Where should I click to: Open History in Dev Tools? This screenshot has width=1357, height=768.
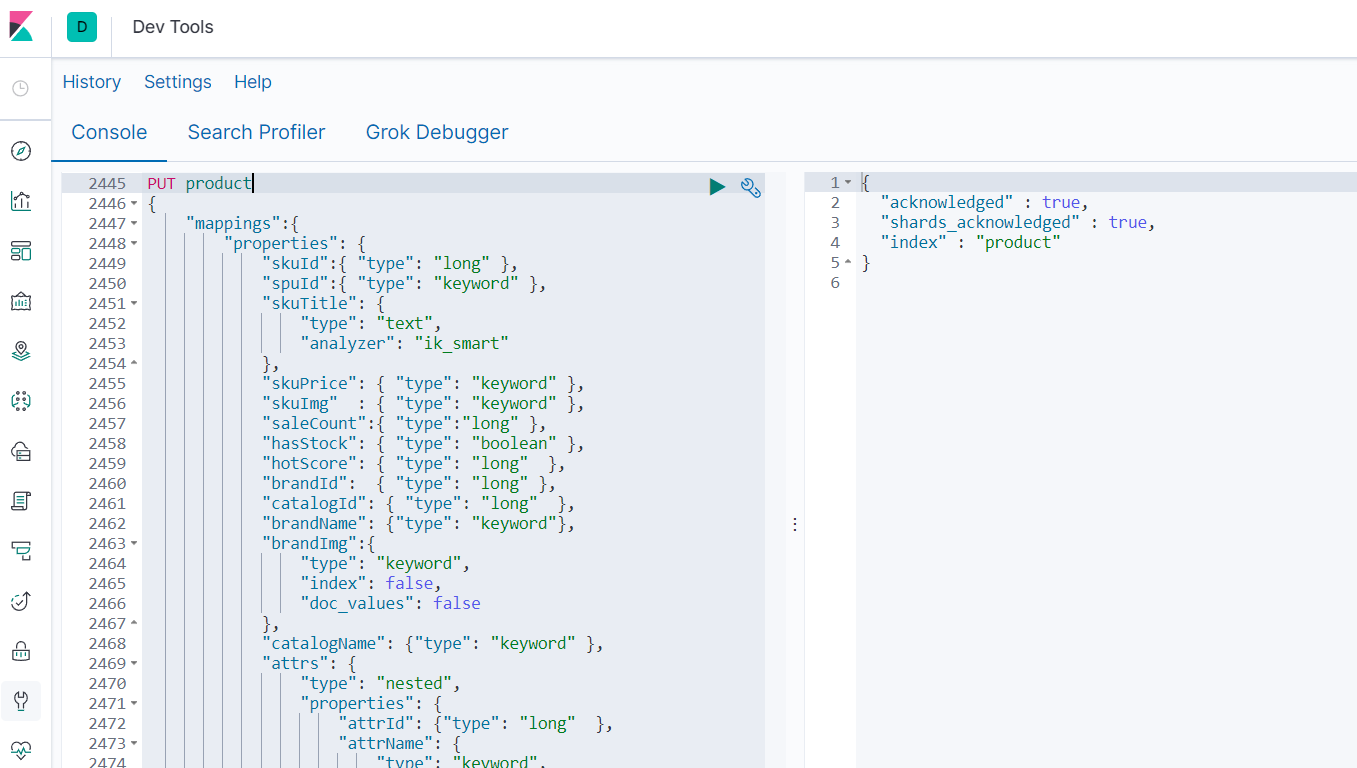(92, 82)
